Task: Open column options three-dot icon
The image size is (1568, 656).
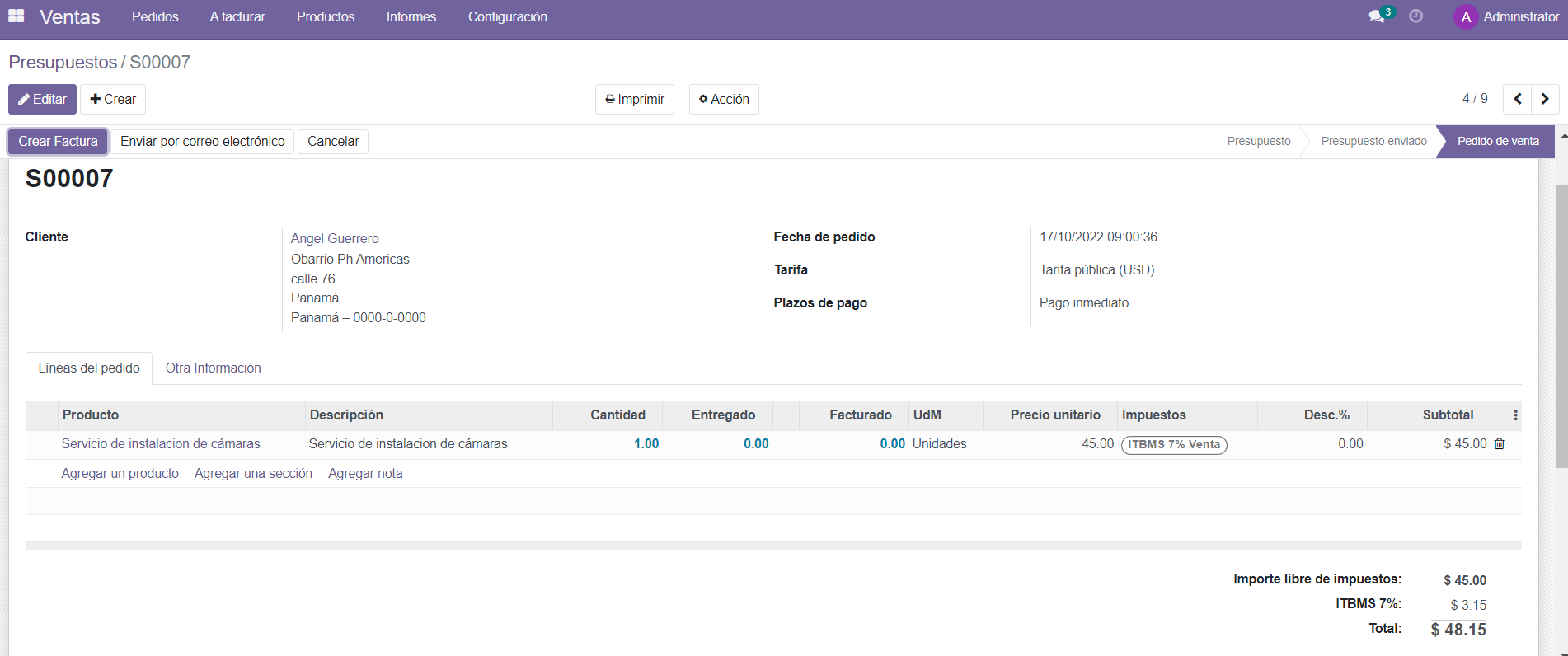Action: click(1515, 415)
